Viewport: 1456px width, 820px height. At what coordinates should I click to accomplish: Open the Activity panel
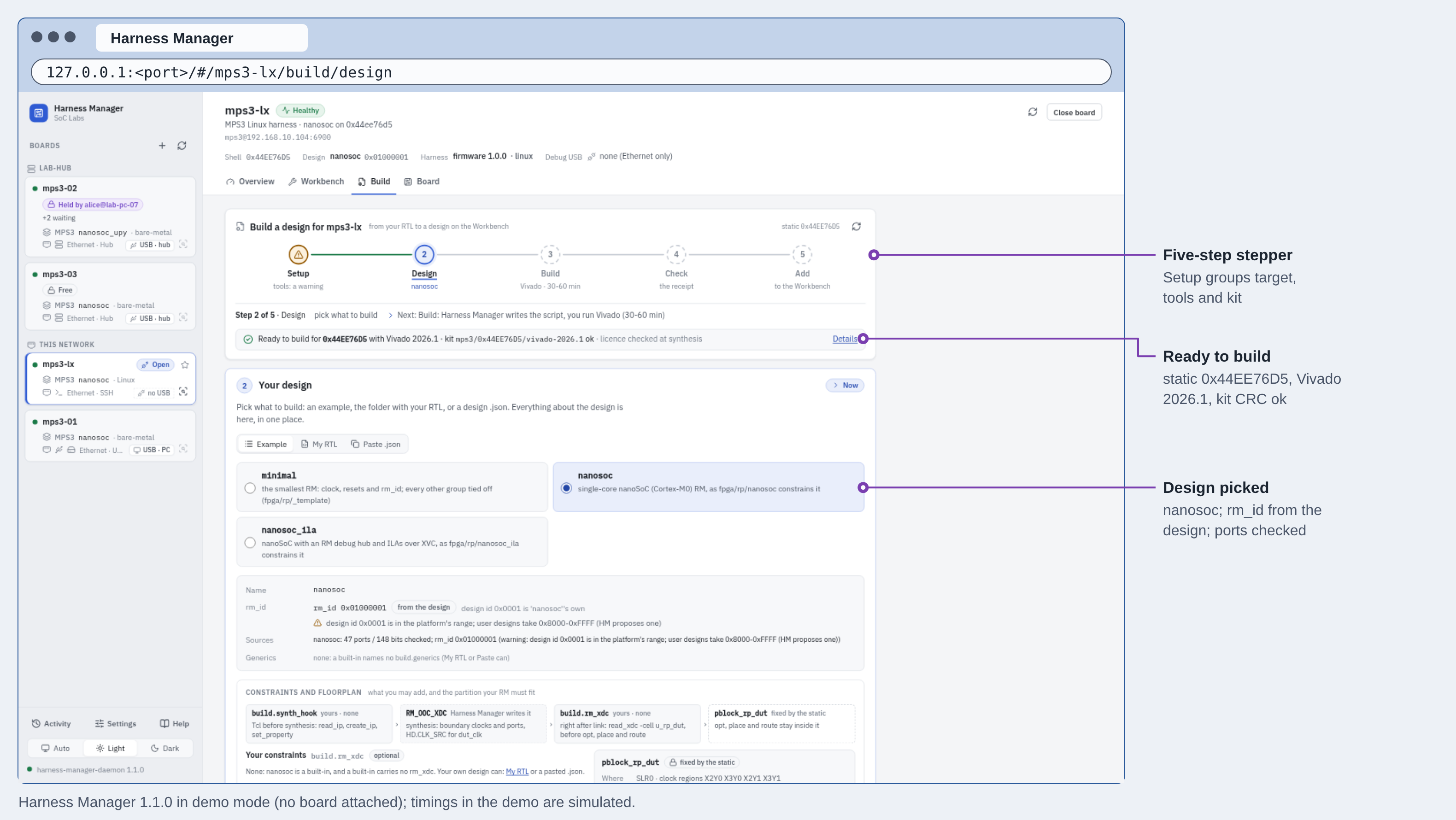[x=52, y=724]
